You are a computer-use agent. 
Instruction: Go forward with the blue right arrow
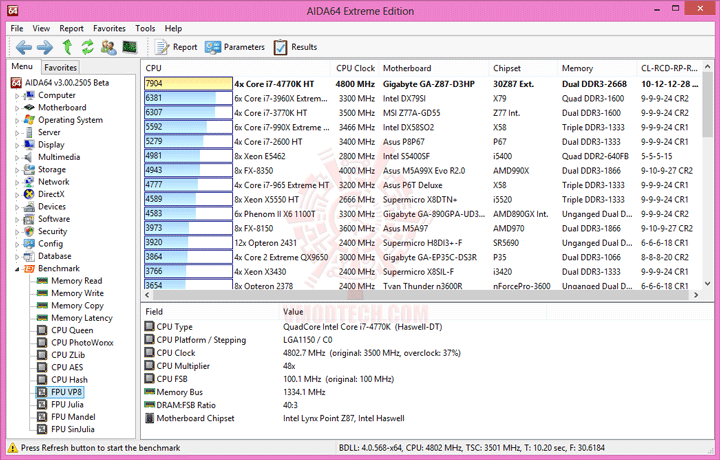tap(45, 47)
